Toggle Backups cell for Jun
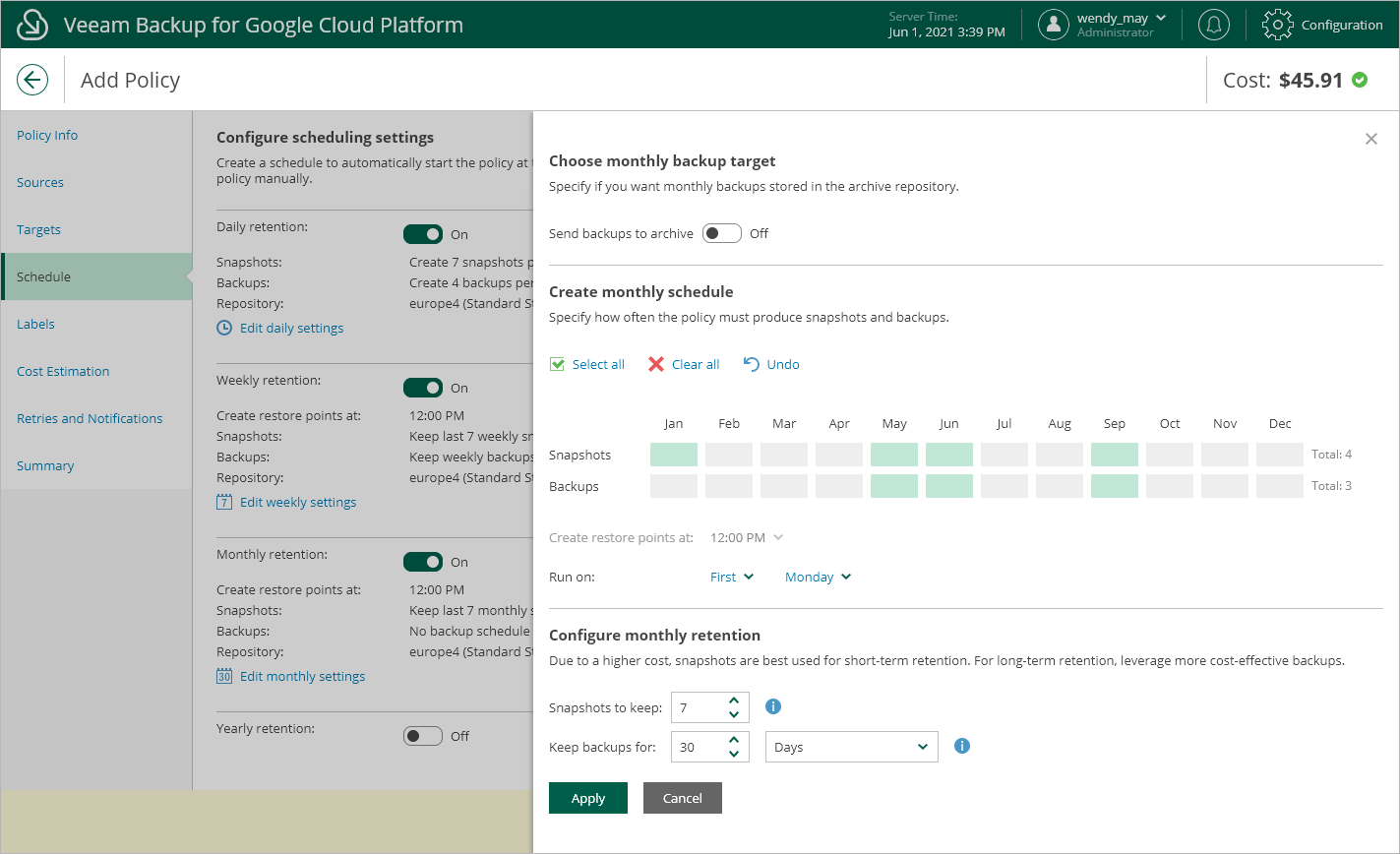This screenshot has width=1400, height=854. pyautogui.click(x=949, y=486)
